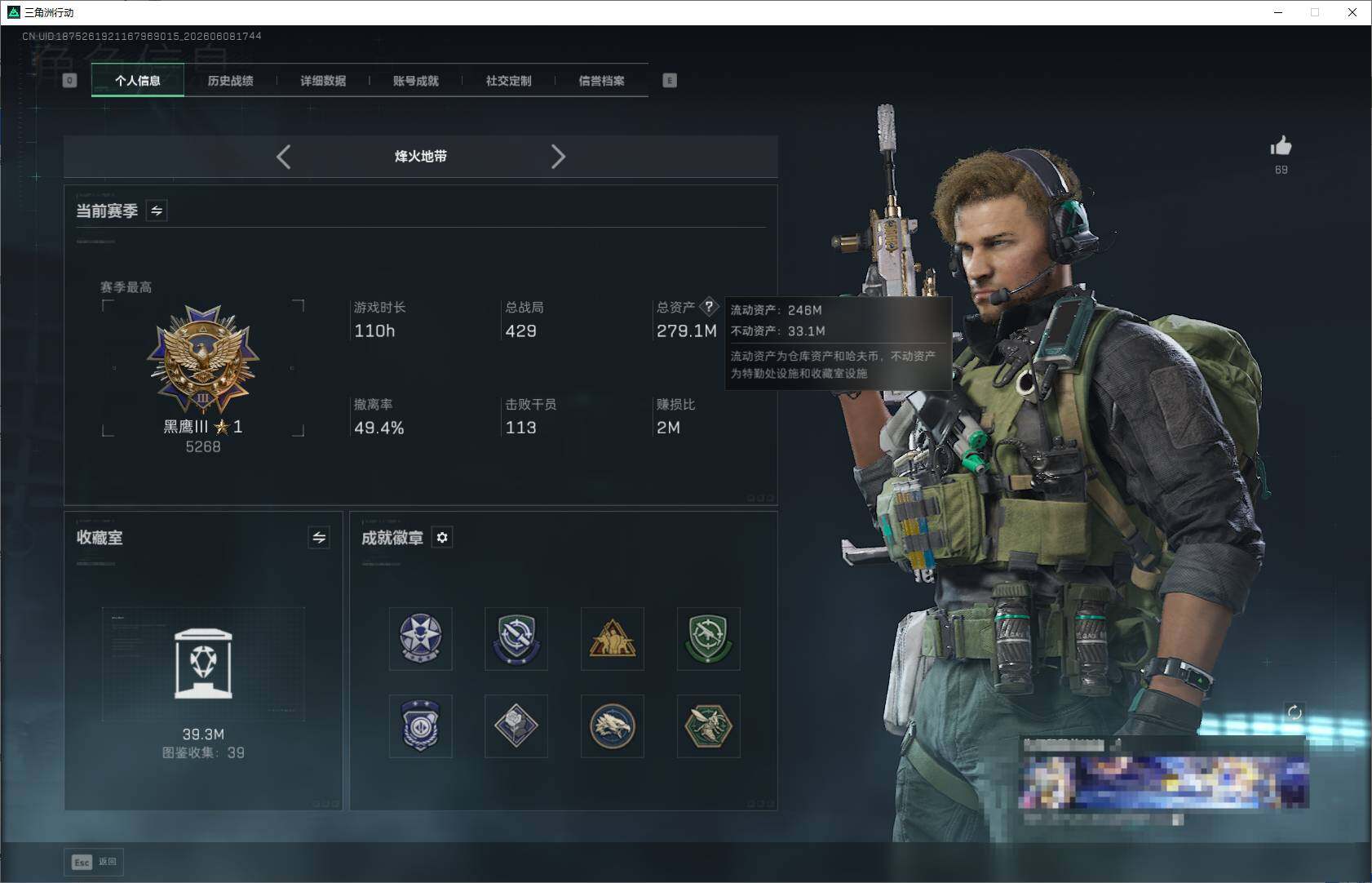Click the CN UID text at top
This screenshot has width=1372, height=883.
(x=142, y=36)
